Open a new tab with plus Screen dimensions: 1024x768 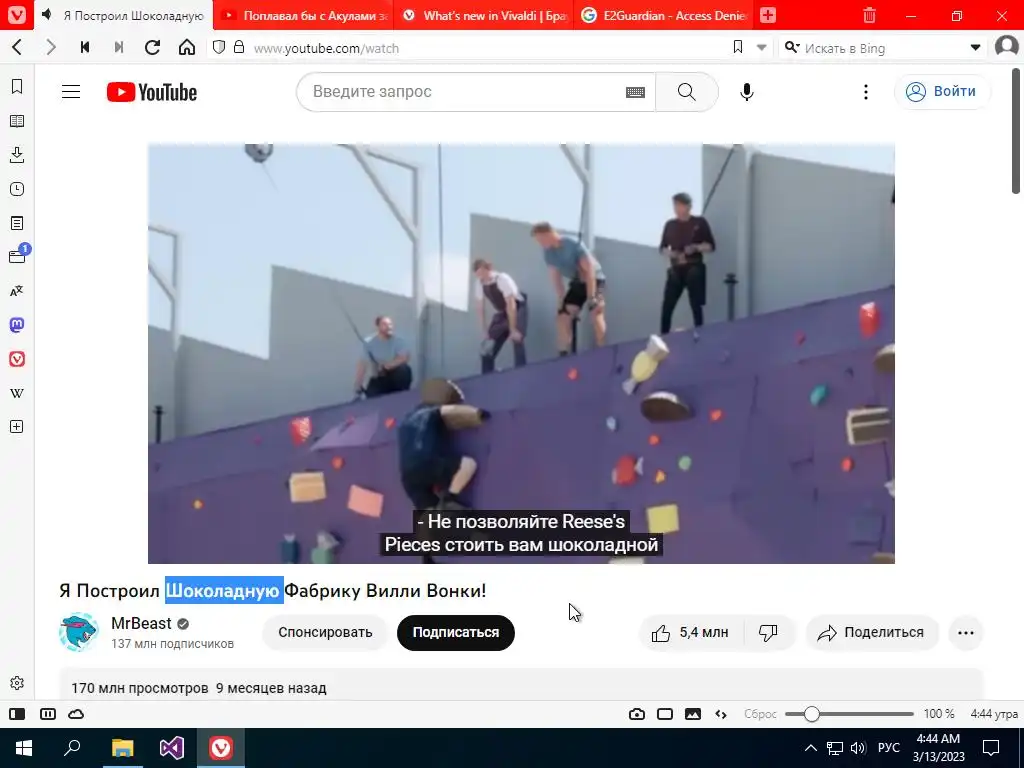click(x=769, y=15)
